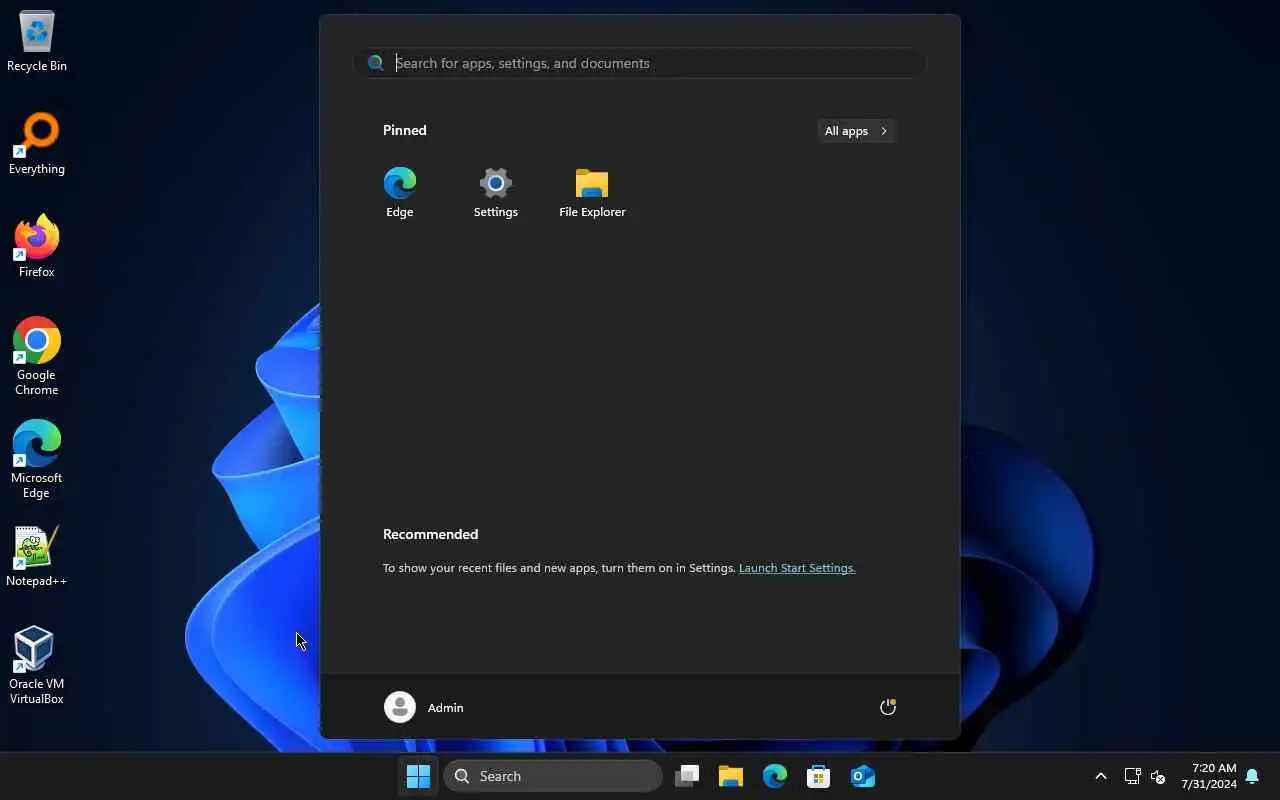Launch Edge from the taskbar
Image resolution: width=1280 pixels, height=800 pixels.
tap(775, 776)
